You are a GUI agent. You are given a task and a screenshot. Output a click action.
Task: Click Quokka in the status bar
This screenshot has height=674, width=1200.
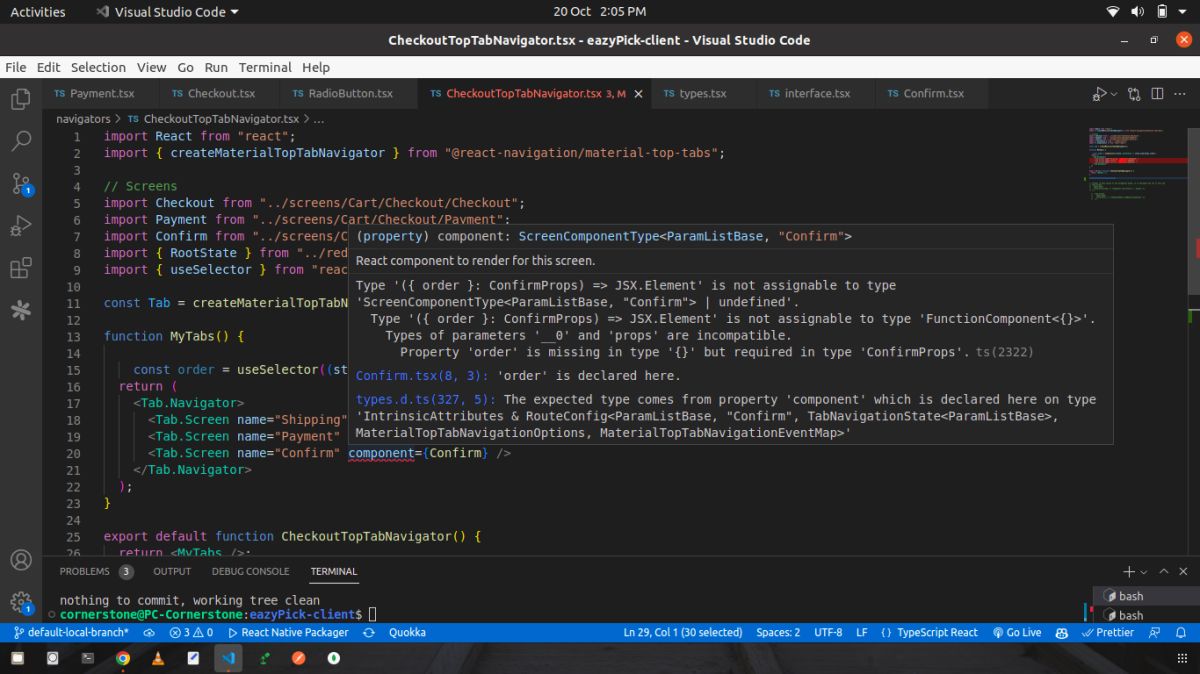coord(407,632)
